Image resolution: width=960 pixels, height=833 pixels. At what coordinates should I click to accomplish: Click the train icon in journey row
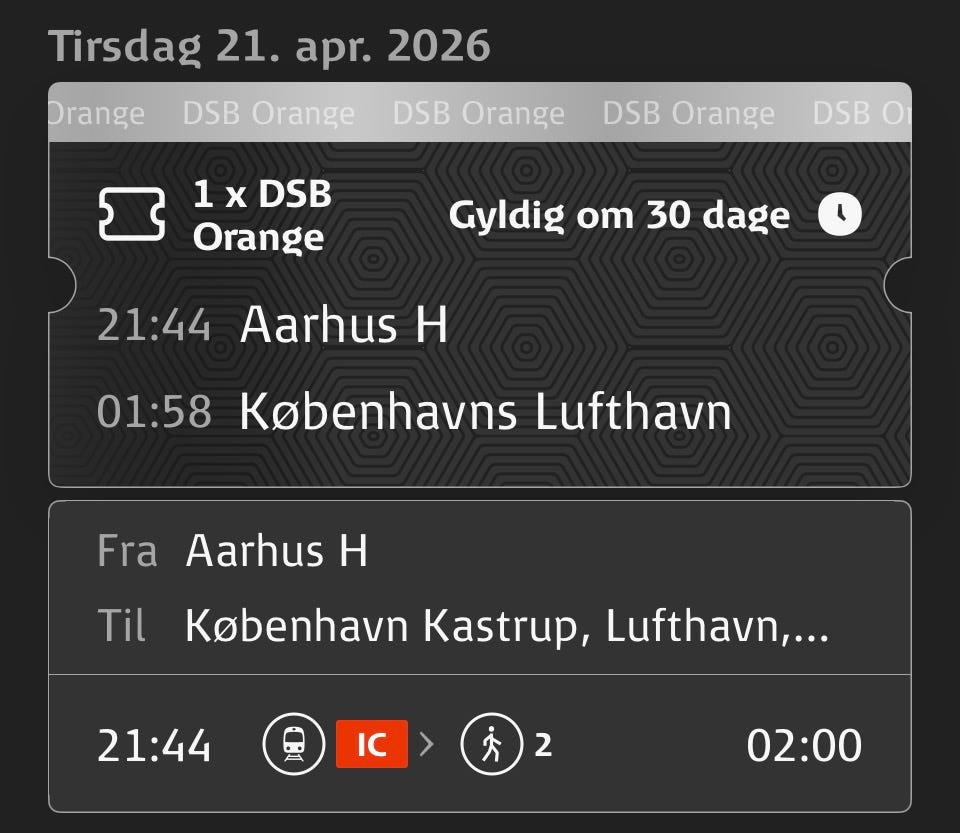tap(294, 745)
